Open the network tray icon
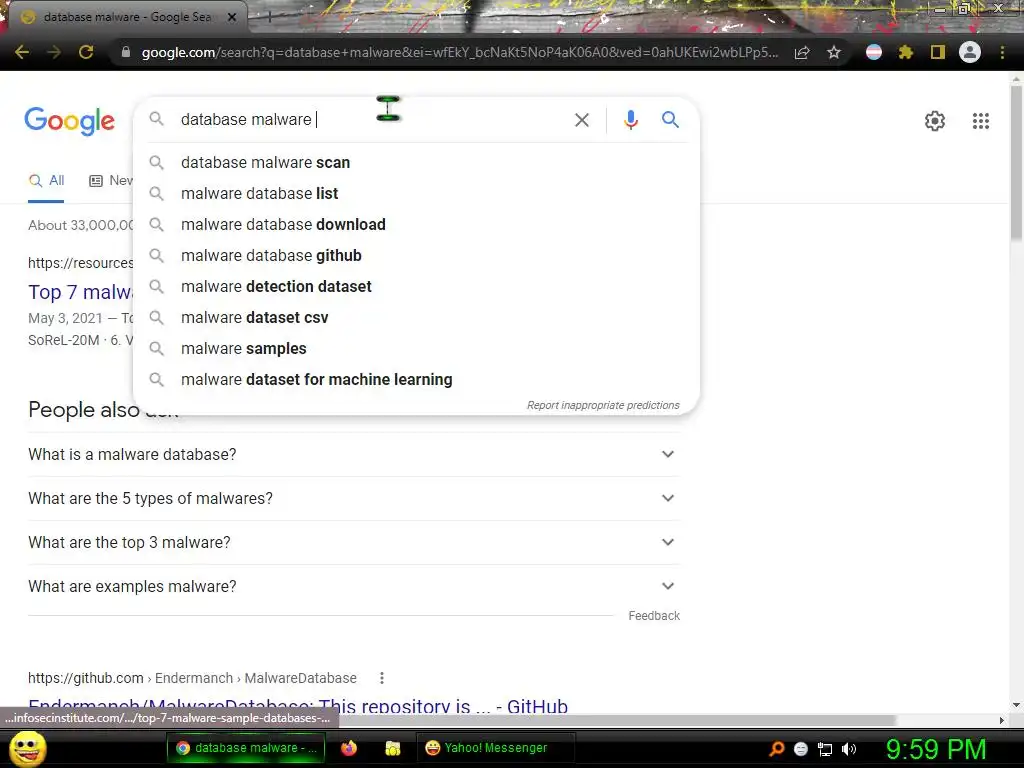 pos(825,749)
